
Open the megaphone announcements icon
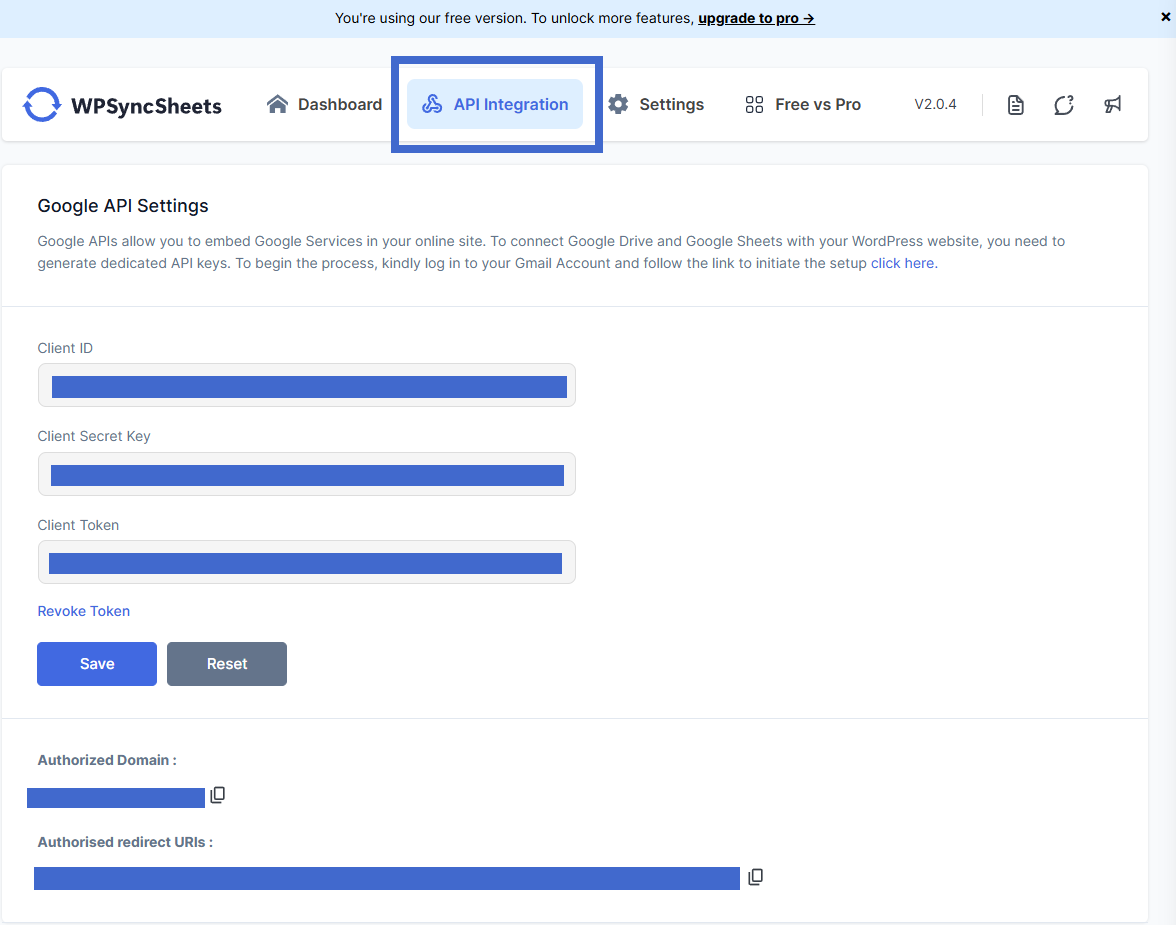tap(1112, 105)
